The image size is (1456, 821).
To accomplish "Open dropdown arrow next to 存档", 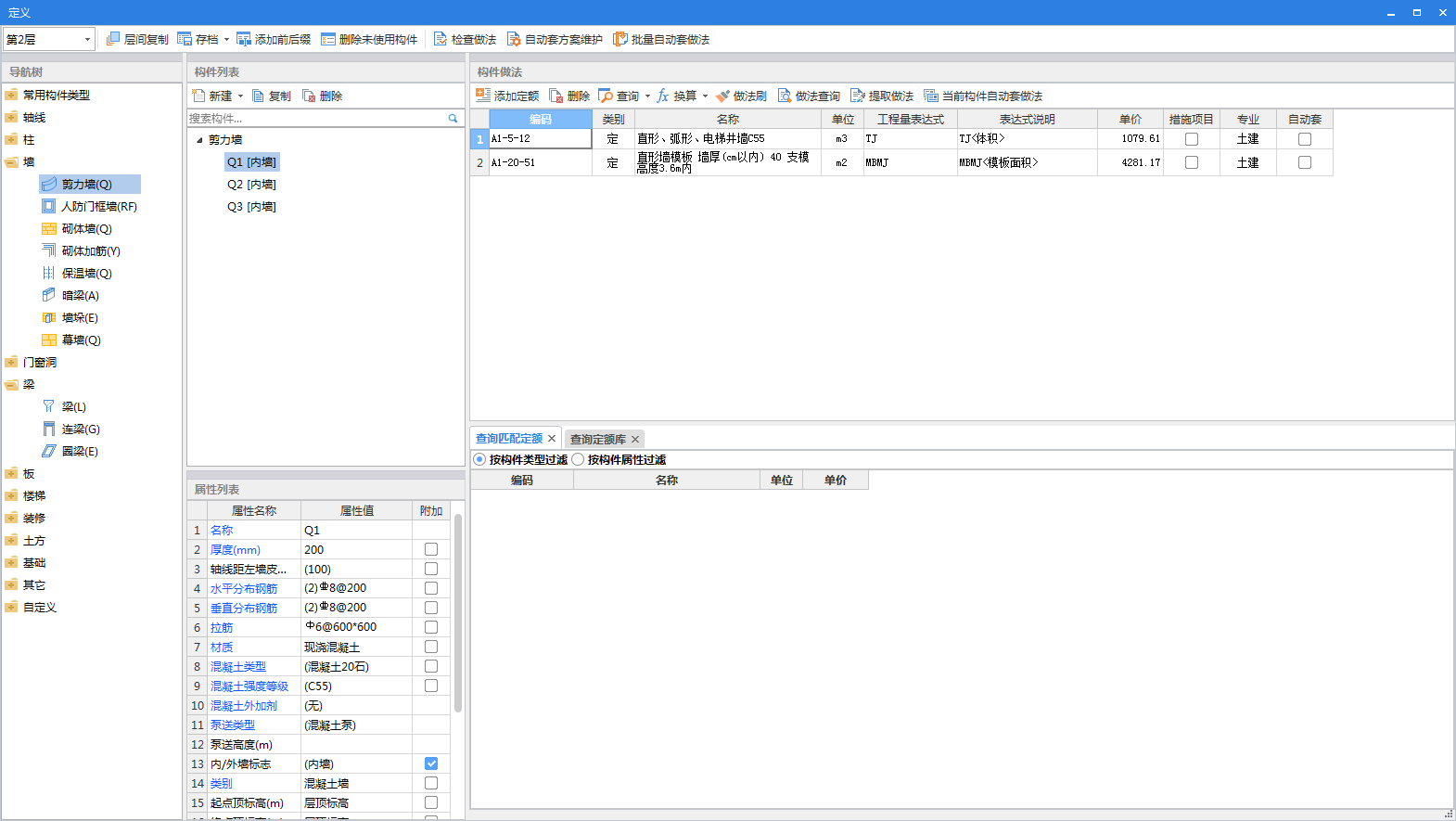I will (x=226, y=40).
